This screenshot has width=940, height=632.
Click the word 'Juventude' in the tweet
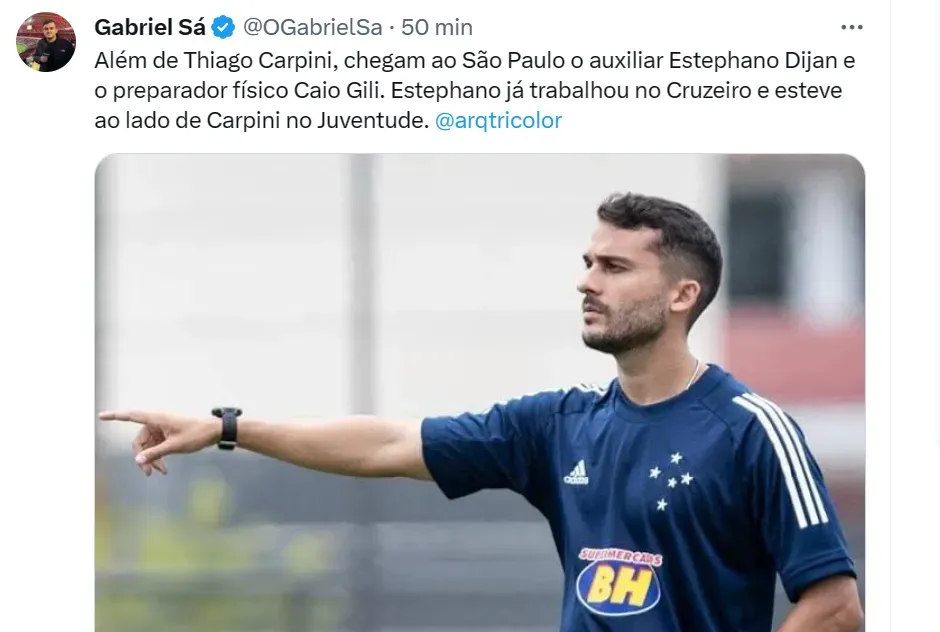point(372,121)
